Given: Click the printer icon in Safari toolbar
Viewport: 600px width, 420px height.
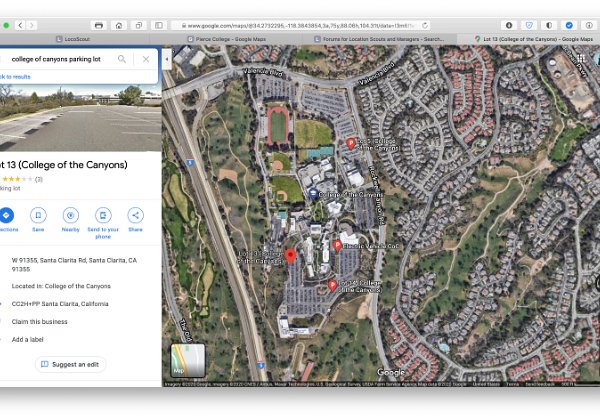Looking at the screenshot, I should point(99,26).
